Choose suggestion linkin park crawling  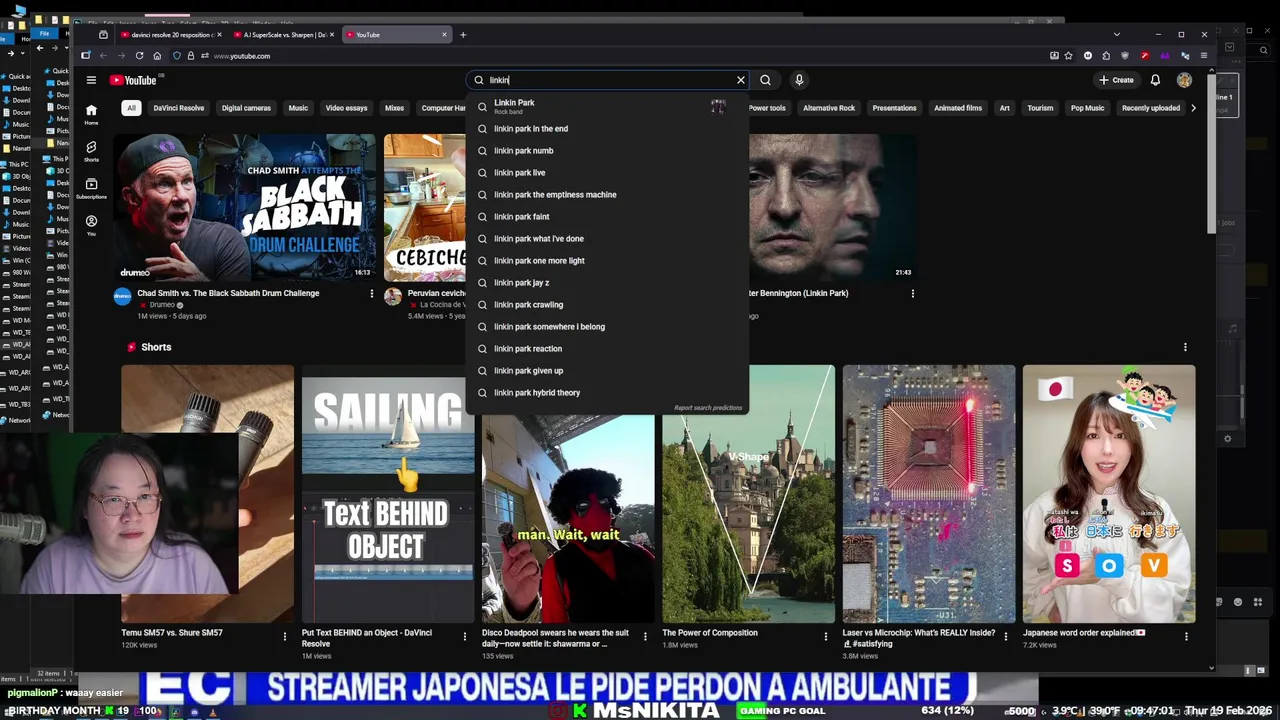point(607,305)
